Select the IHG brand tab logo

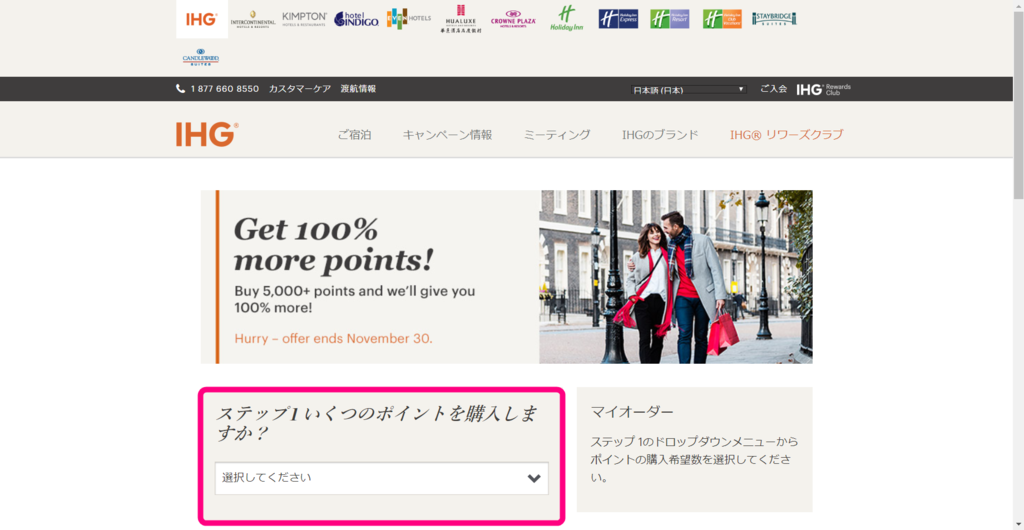(x=202, y=19)
